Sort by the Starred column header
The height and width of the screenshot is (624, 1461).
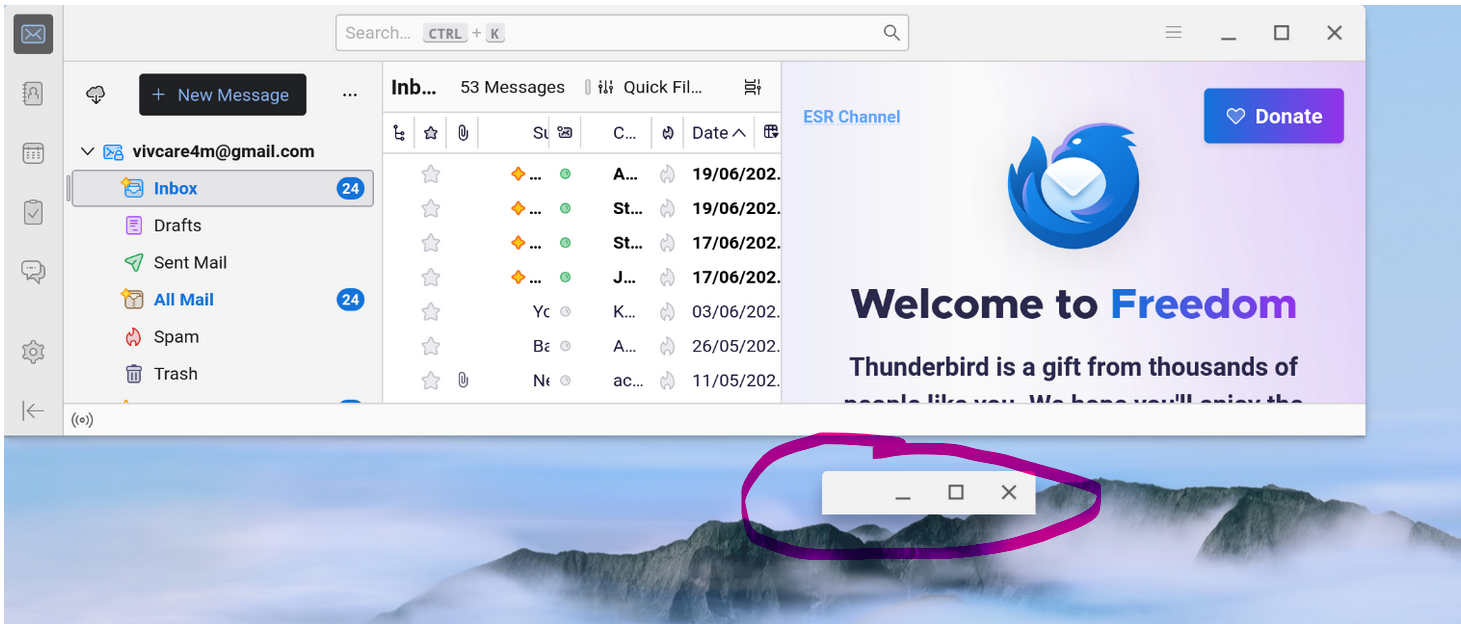pyautogui.click(x=431, y=132)
